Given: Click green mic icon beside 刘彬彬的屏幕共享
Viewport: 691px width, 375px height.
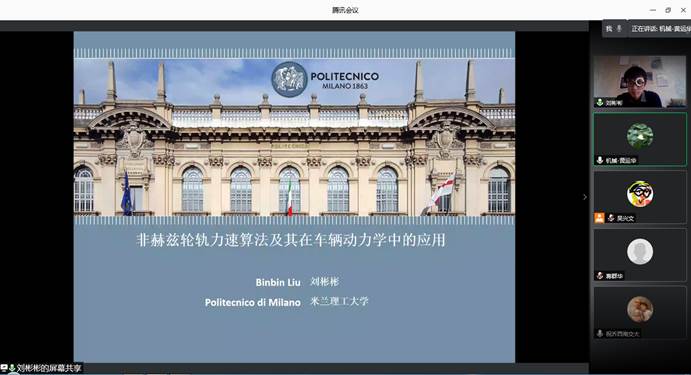Looking at the screenshot, I should 12,368.
